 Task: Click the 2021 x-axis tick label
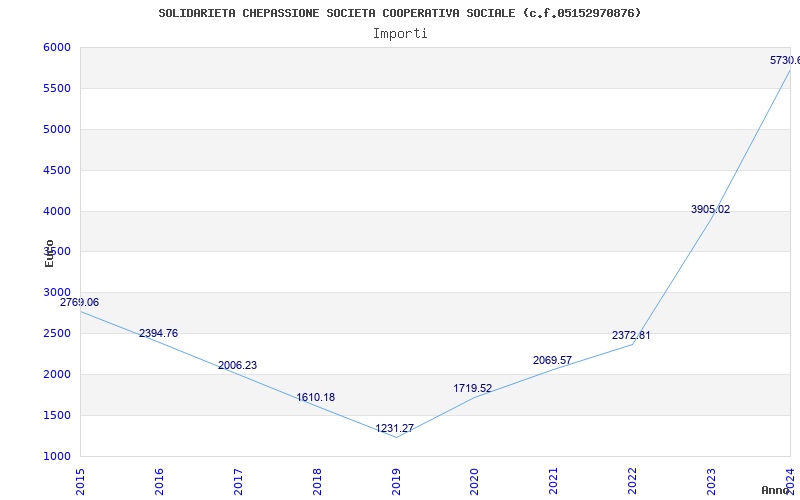[554, 482]
